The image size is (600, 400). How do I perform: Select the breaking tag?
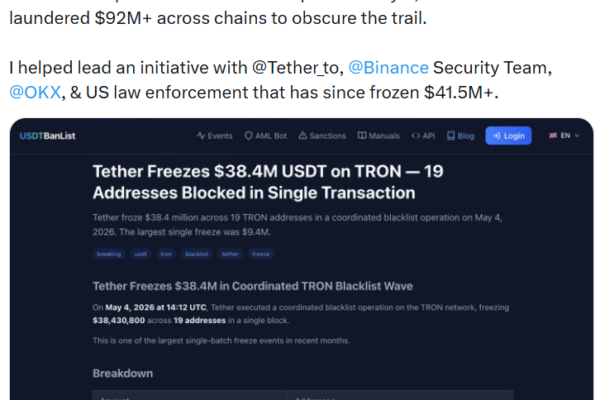109,254
